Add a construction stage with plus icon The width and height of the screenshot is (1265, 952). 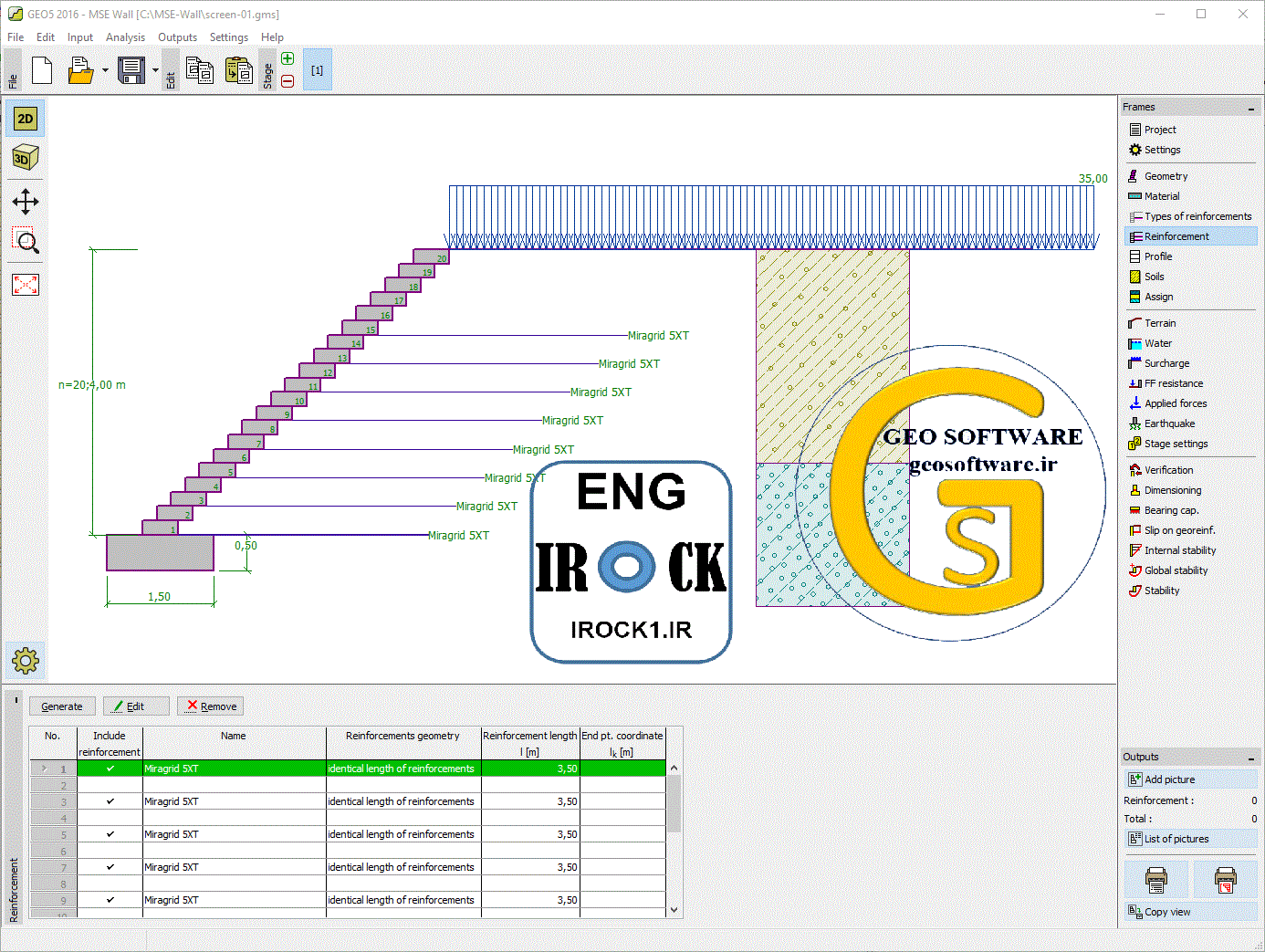pyautogui.click(x=287, y=59)
